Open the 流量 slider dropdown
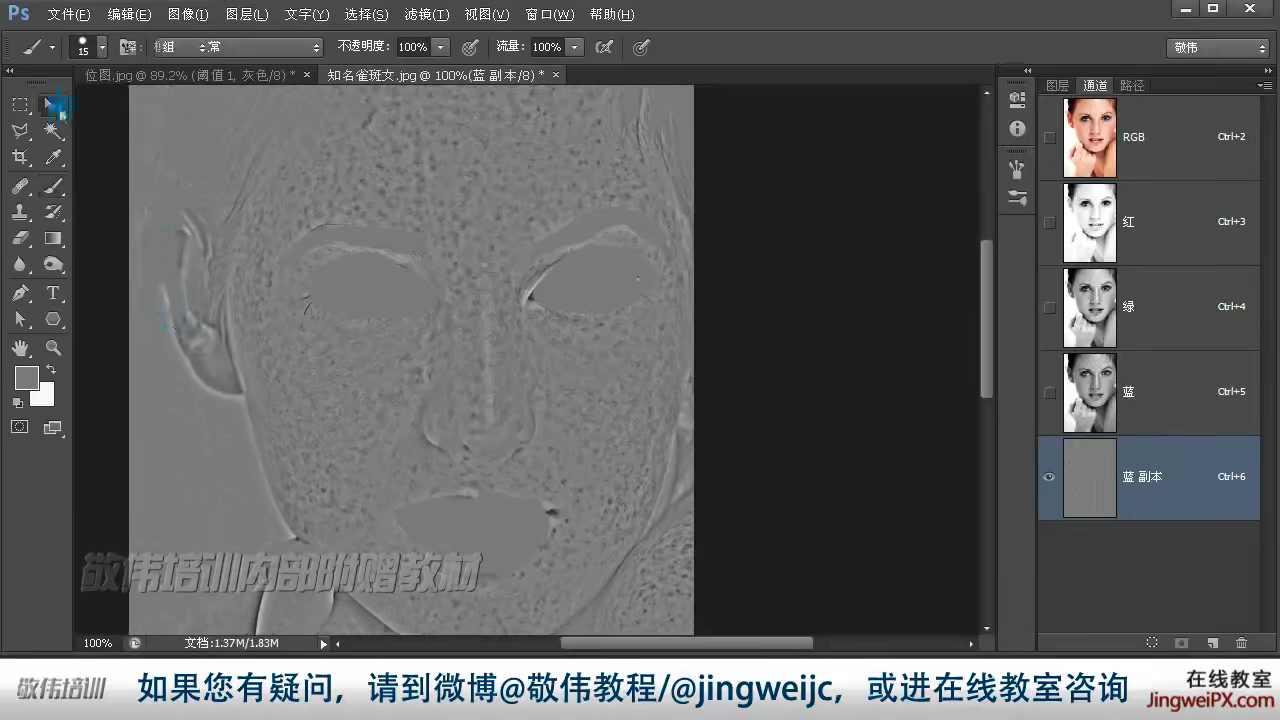 pos(574,47)
